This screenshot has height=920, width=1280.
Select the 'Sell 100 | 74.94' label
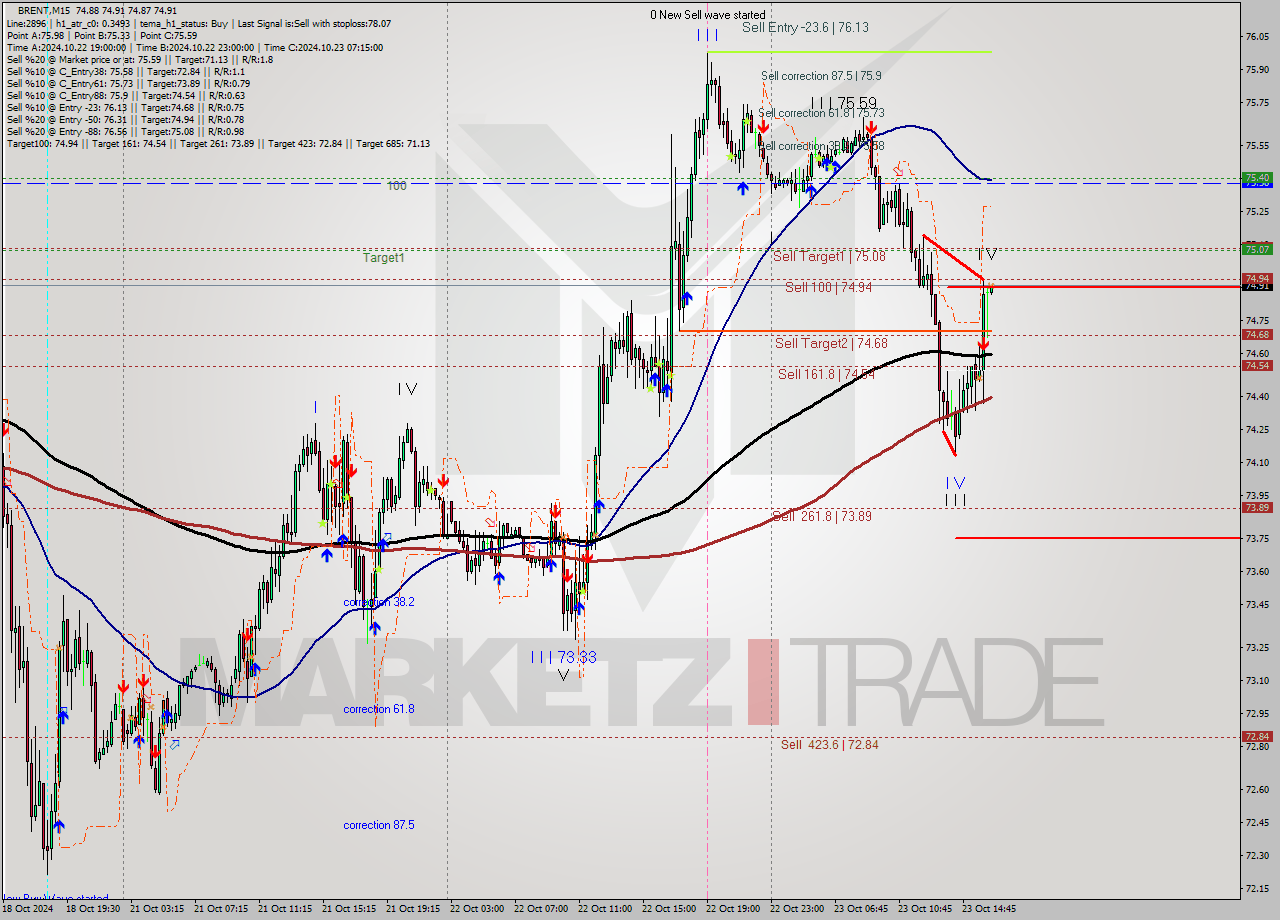pos(828,287)
